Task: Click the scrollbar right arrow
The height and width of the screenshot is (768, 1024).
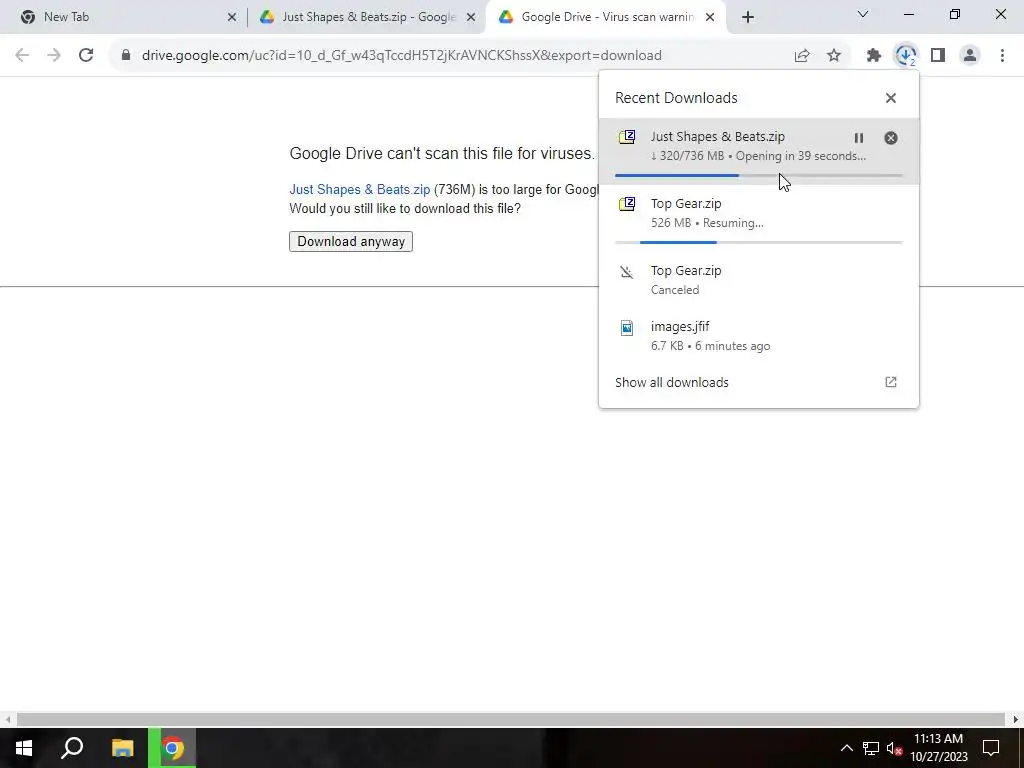Action: 1016,719
